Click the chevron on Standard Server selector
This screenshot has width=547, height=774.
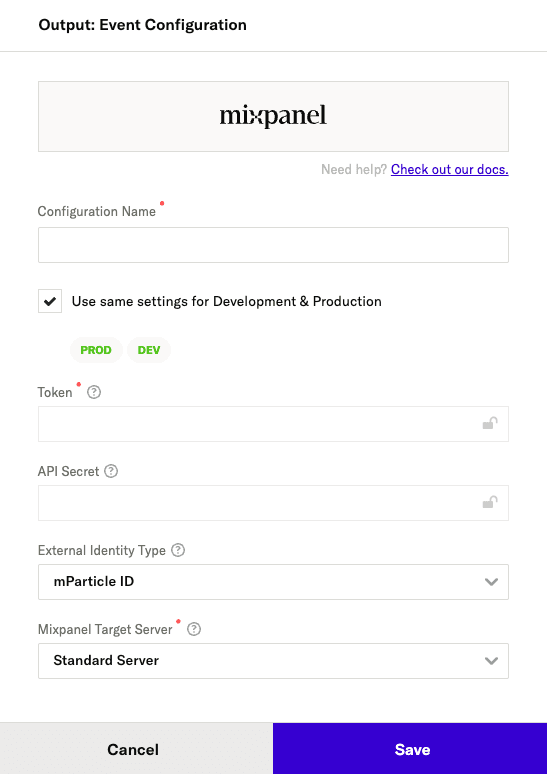pyautogui.click(x=491, y=661)
